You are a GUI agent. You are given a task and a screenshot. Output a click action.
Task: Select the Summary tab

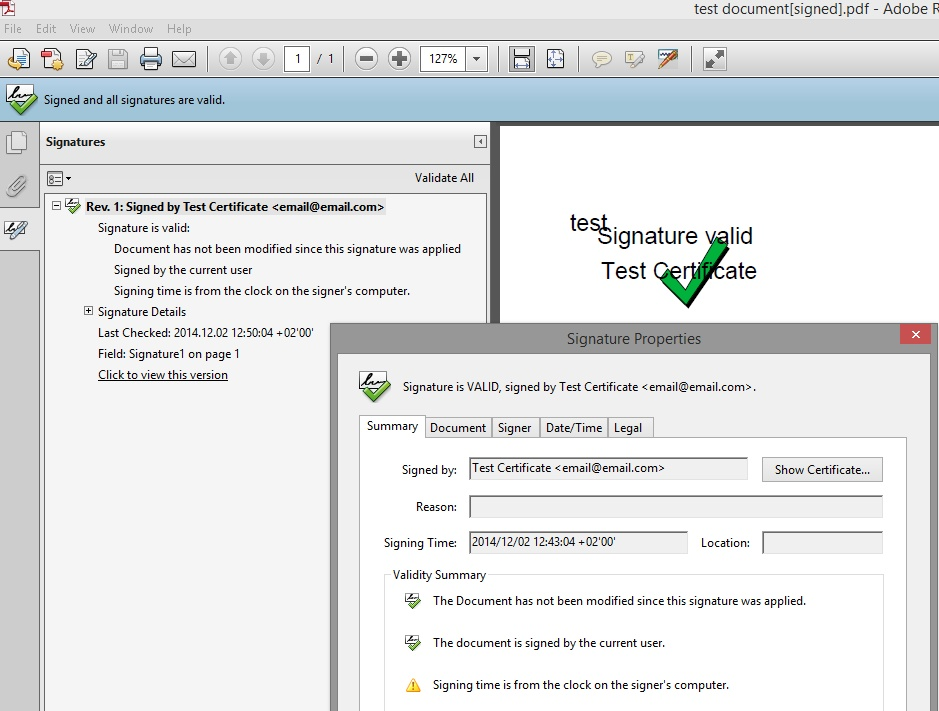tap(392, 426)
